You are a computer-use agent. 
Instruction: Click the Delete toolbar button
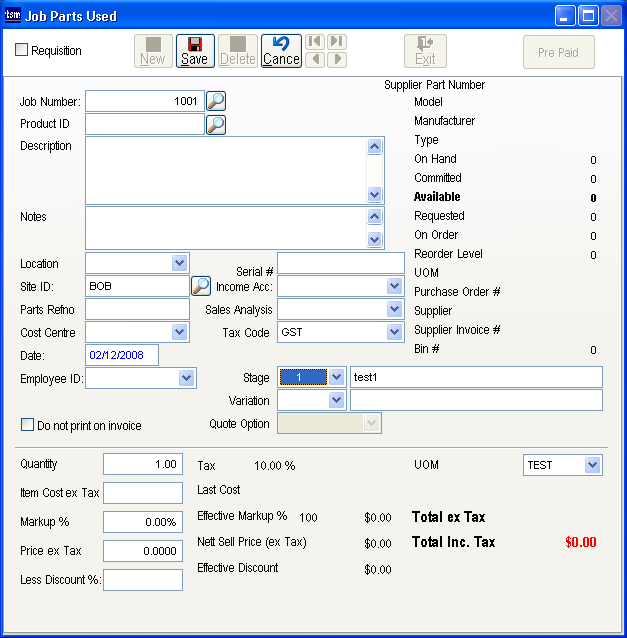[238, 51]
